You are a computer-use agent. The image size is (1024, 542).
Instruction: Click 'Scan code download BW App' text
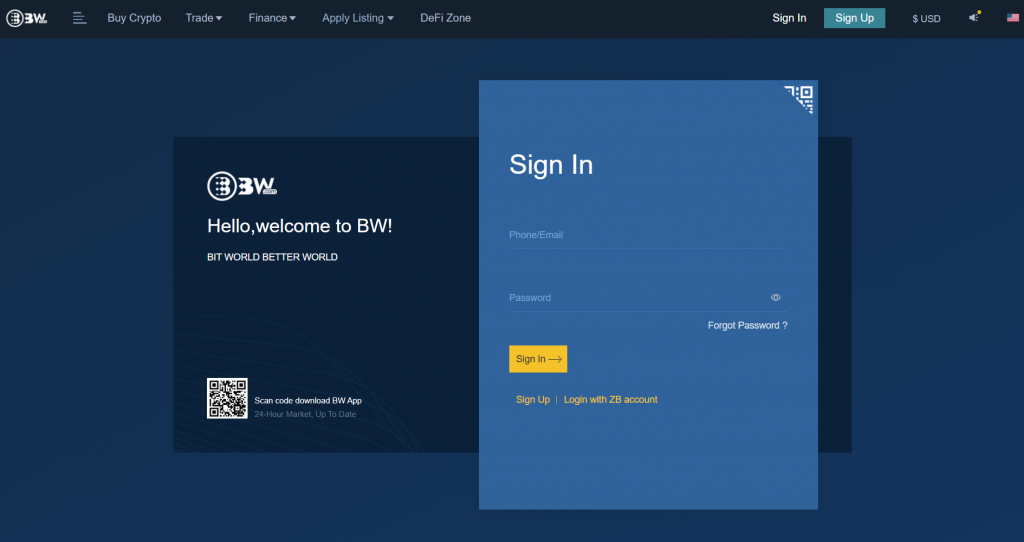tap(308, 400)
